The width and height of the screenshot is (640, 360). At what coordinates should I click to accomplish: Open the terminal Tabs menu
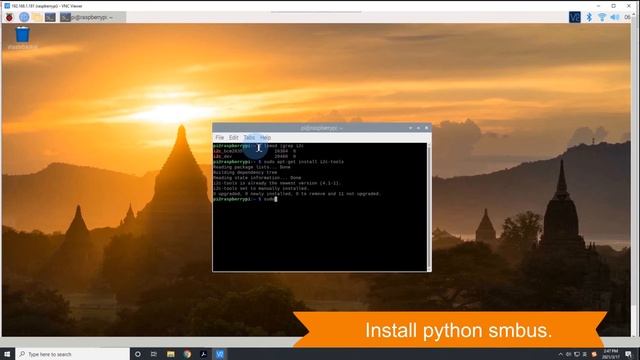click(x=249, y=138)
